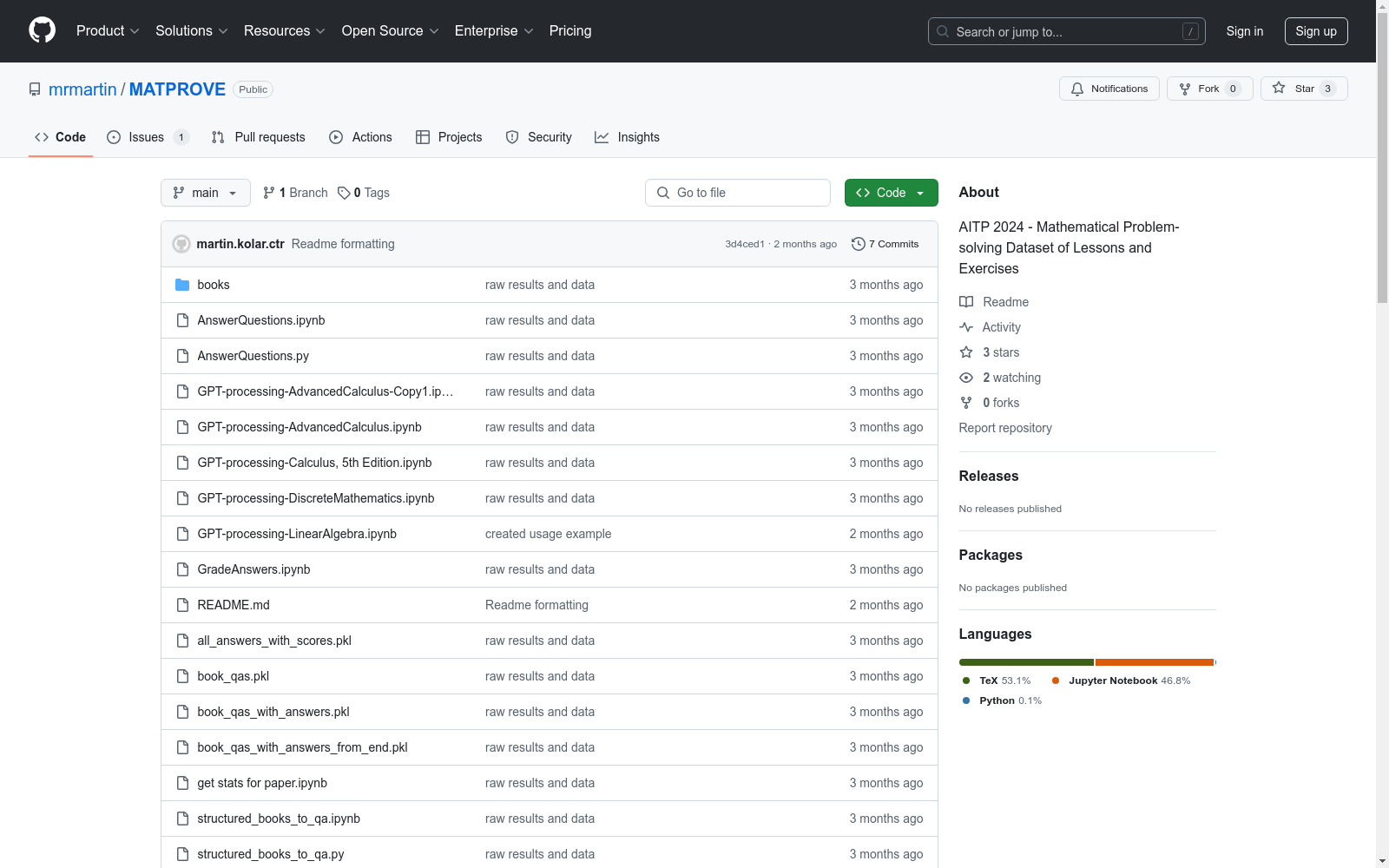Click the folder icon for books

click(x=182, y=285)
